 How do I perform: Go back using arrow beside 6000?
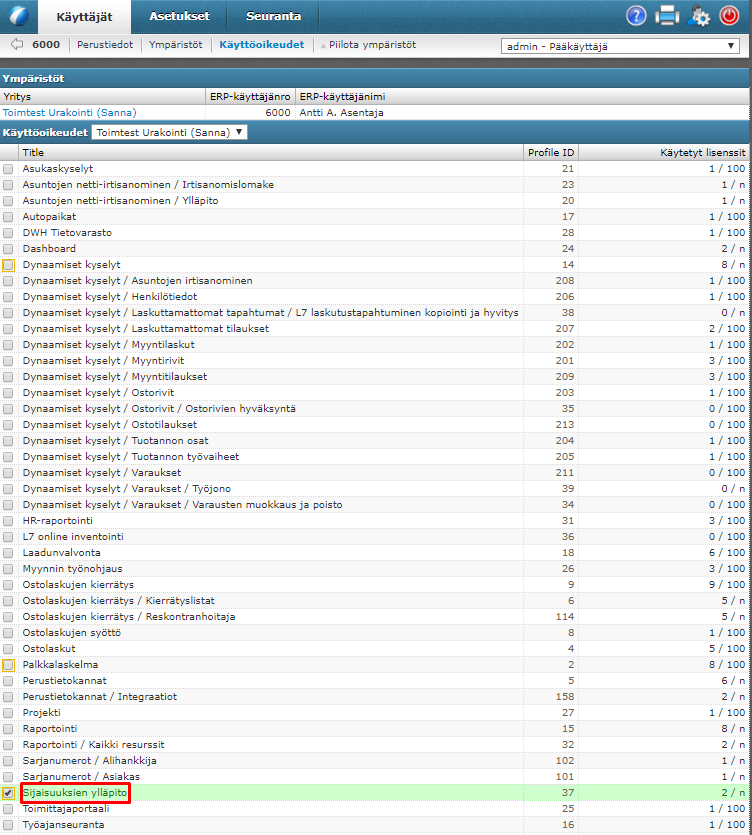[x=17, y=45]
